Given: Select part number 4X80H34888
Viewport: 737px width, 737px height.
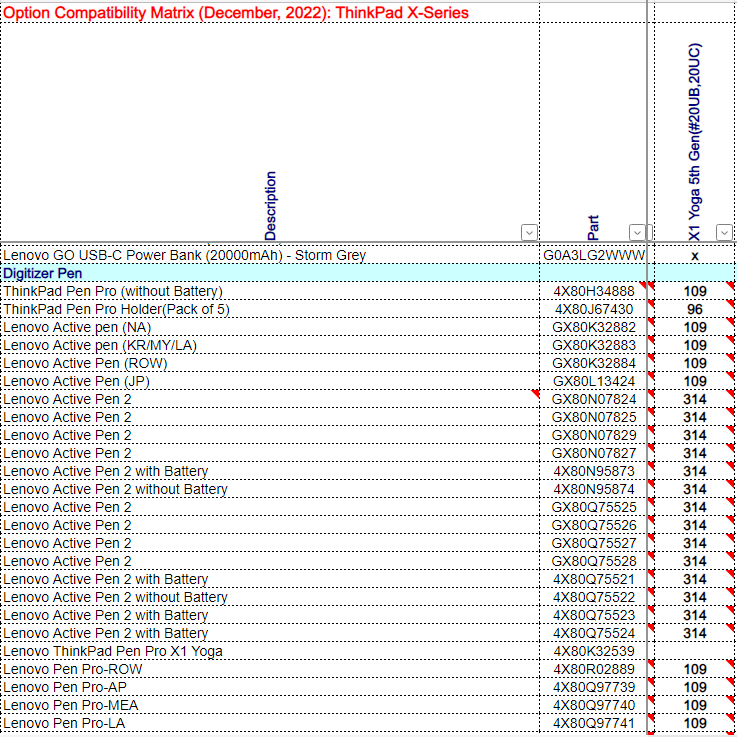Looking at the screenshot, I should click(594, 291).
